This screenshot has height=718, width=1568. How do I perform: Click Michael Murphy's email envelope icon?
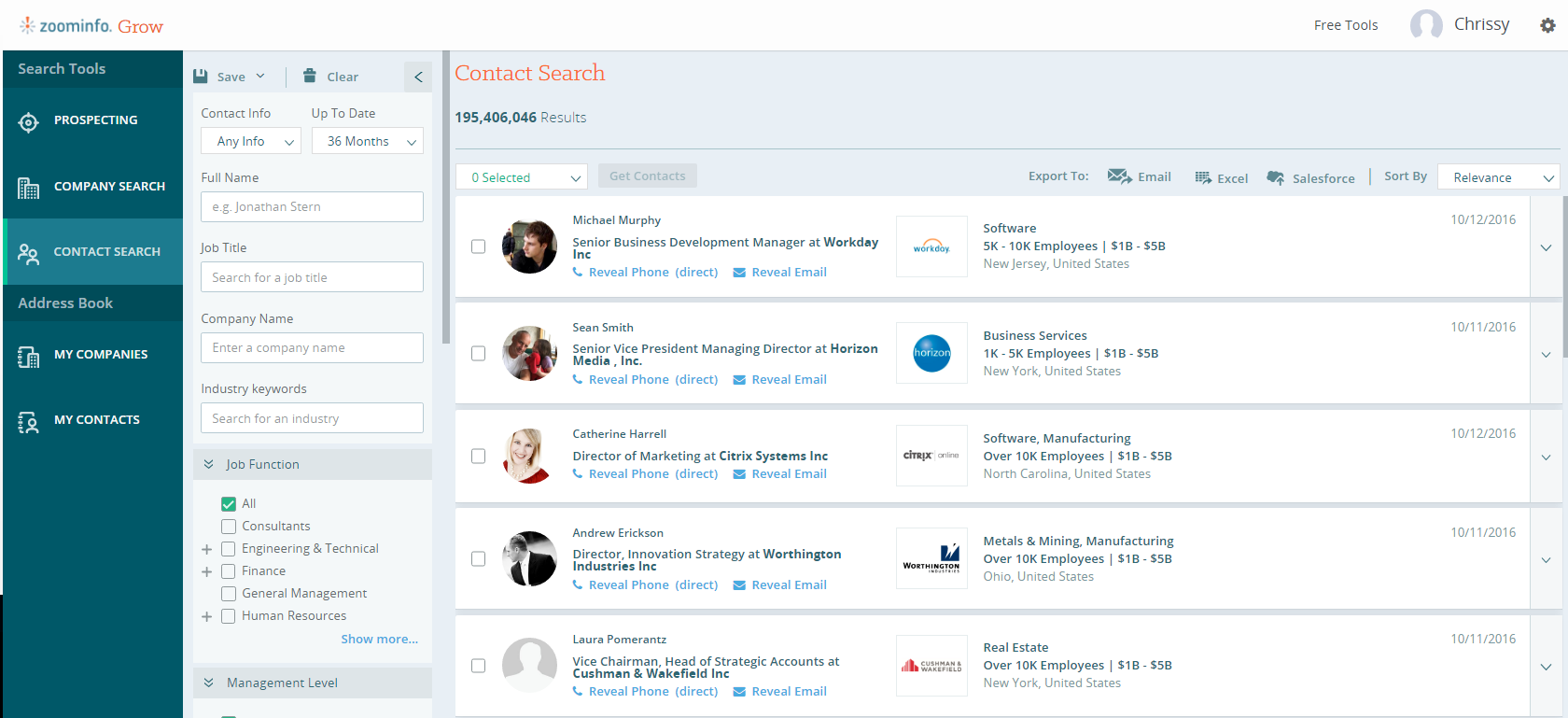(739, 273)
